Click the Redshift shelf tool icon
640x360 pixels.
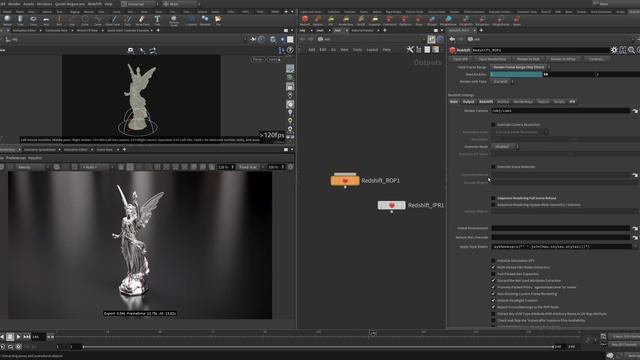point(304,20)
